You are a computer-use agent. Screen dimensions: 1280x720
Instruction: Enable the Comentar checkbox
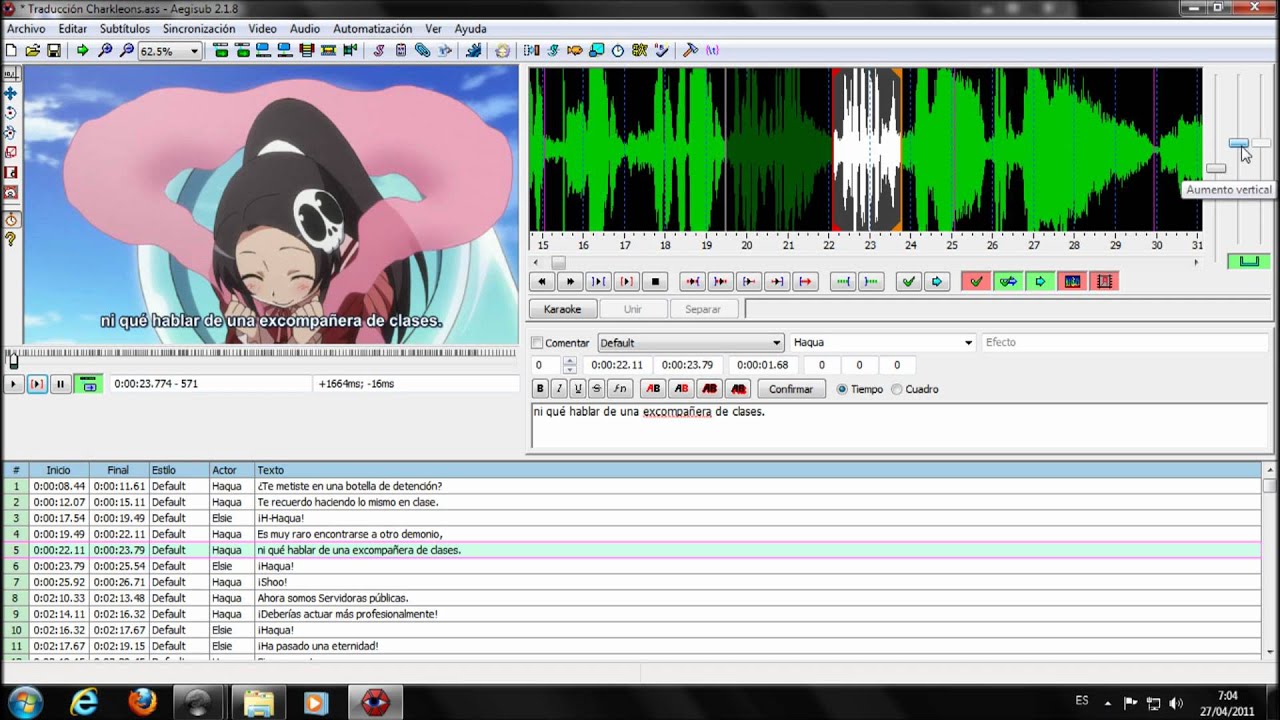(537, 343)
